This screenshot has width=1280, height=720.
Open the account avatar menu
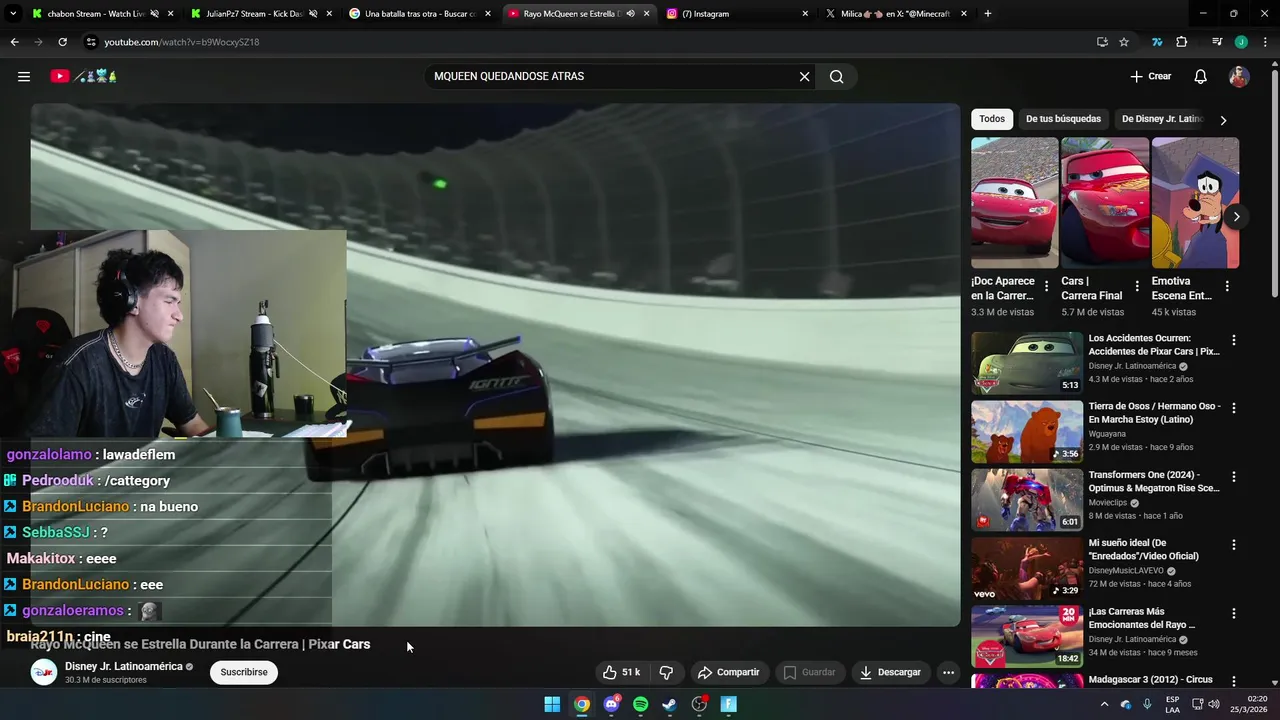[1239, 76]
